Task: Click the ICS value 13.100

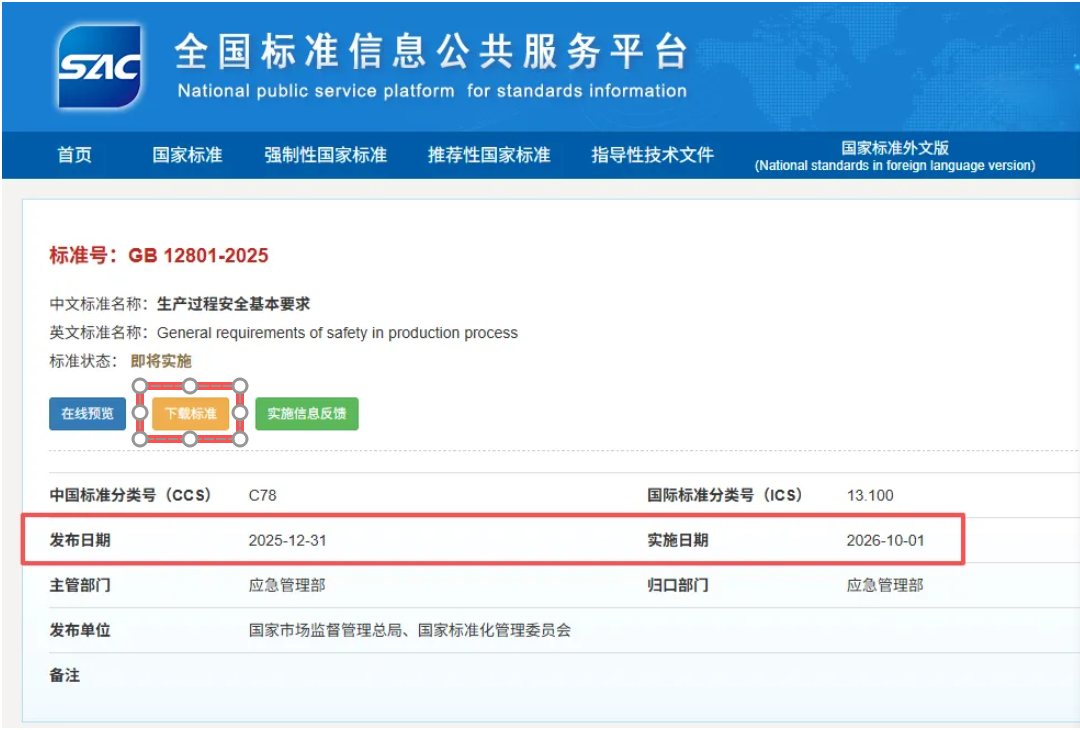Action: [x=870, y=495]
